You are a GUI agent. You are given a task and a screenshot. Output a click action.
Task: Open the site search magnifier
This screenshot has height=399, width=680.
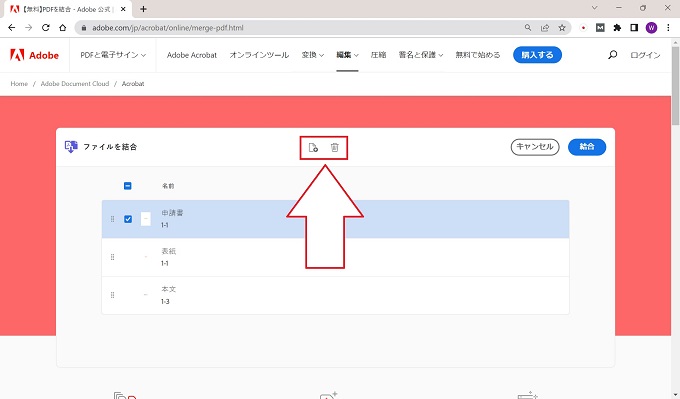point(612,55)
